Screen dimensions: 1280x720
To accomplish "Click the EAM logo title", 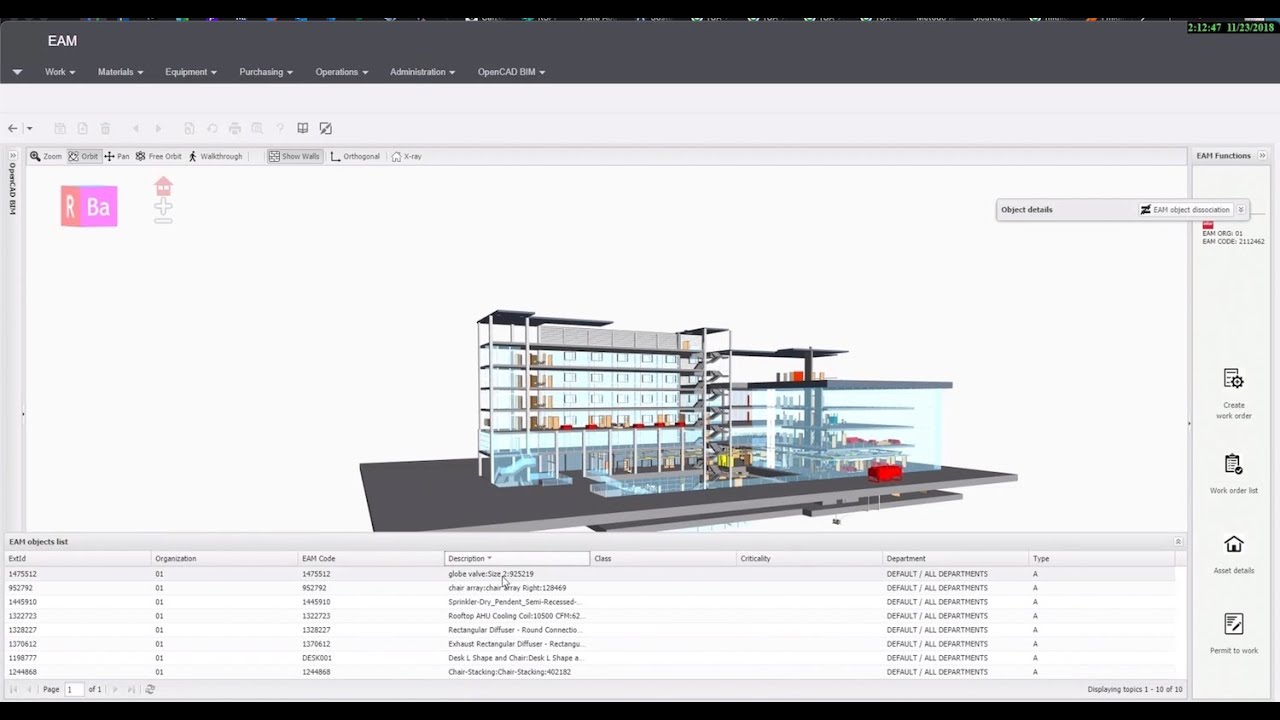I will (62, 41).
